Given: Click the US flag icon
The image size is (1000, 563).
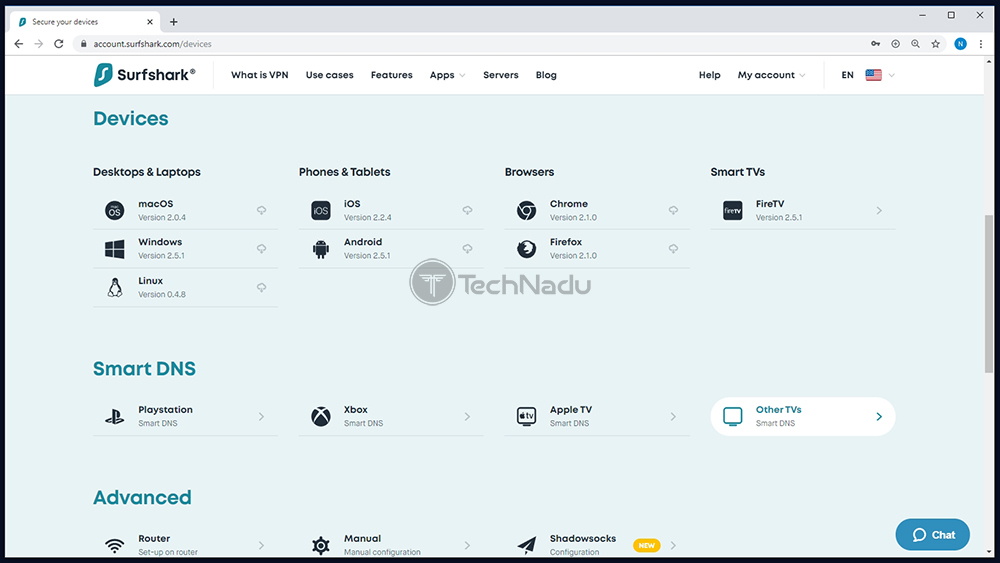Looking at the screenshot, I should (x=874, y=75).
